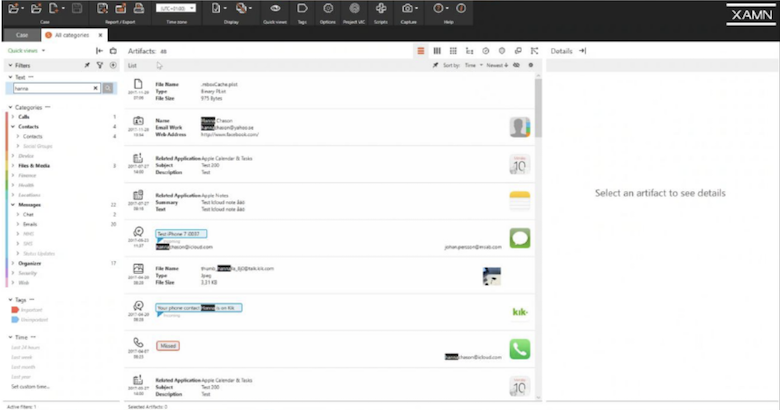Expand the Files & Media category
Screen dimensions: 780x410
[x=13, y=166]
